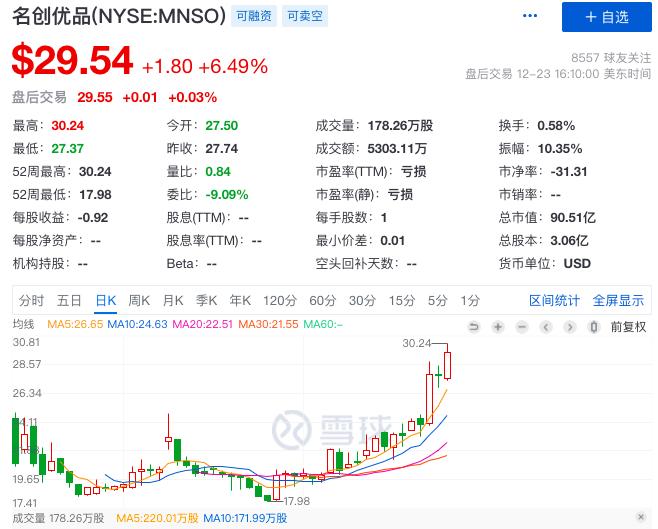Click the 换手 value 0.58%

pyautogui.click(x=556, y=125)
